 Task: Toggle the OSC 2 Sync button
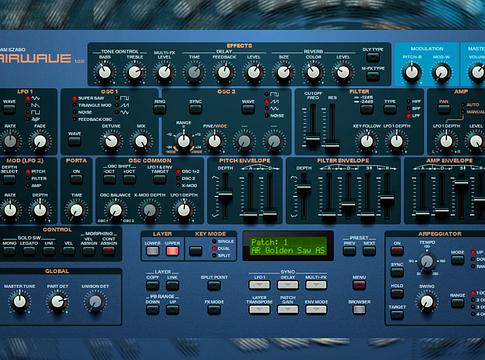(x=195, y=109)
